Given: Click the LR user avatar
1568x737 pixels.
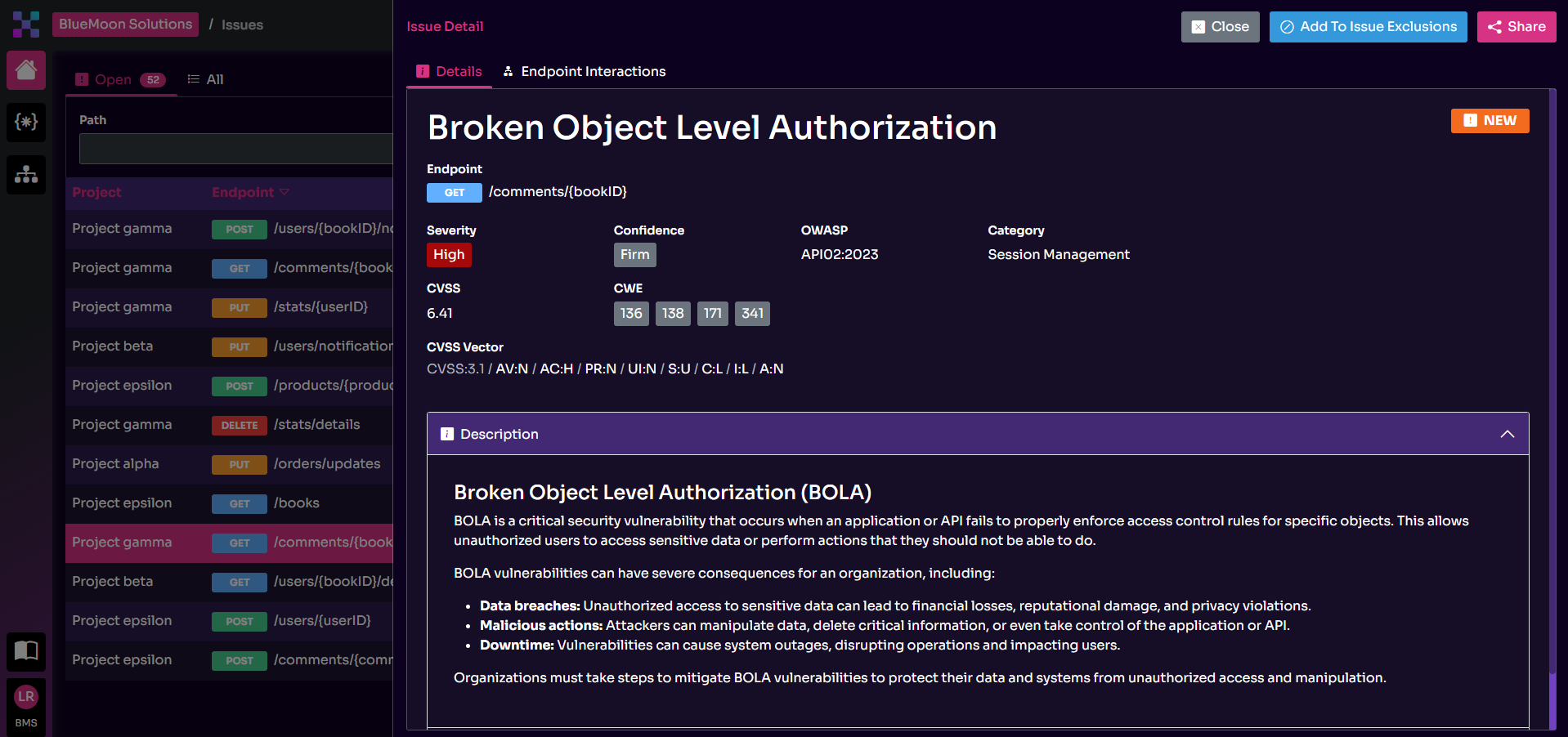Looking at the screenshot, I should (26, 697).
